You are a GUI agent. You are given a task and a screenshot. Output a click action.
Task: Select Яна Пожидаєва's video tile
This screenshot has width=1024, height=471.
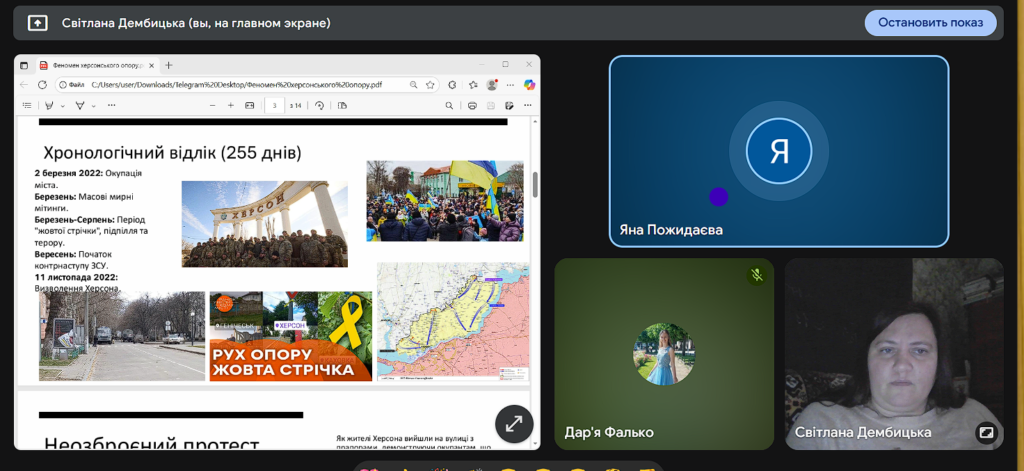(778, 150)
